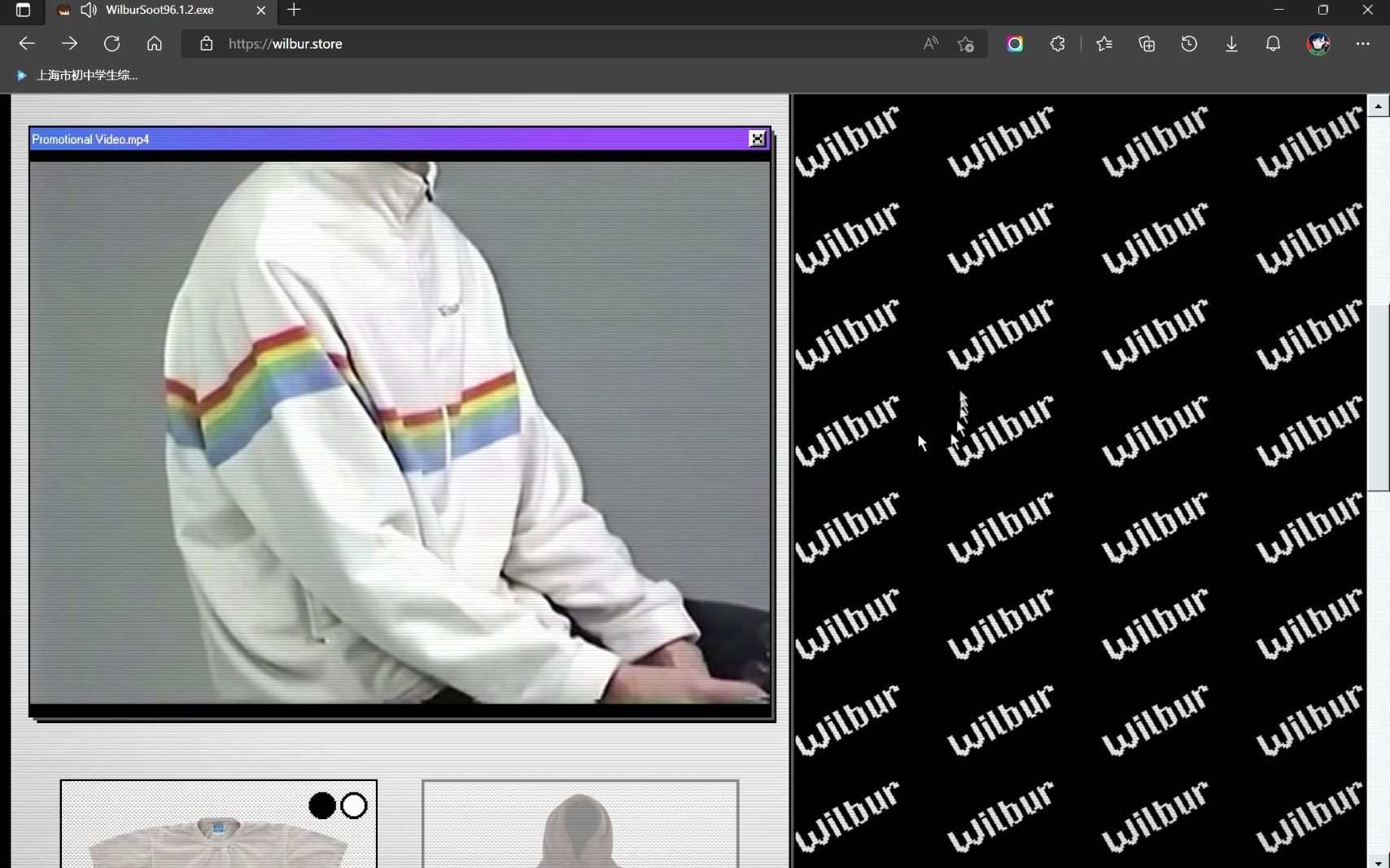This screenshot has height=868, width=1390.
Task: Open the browser home page
Action: coord(154,44)
